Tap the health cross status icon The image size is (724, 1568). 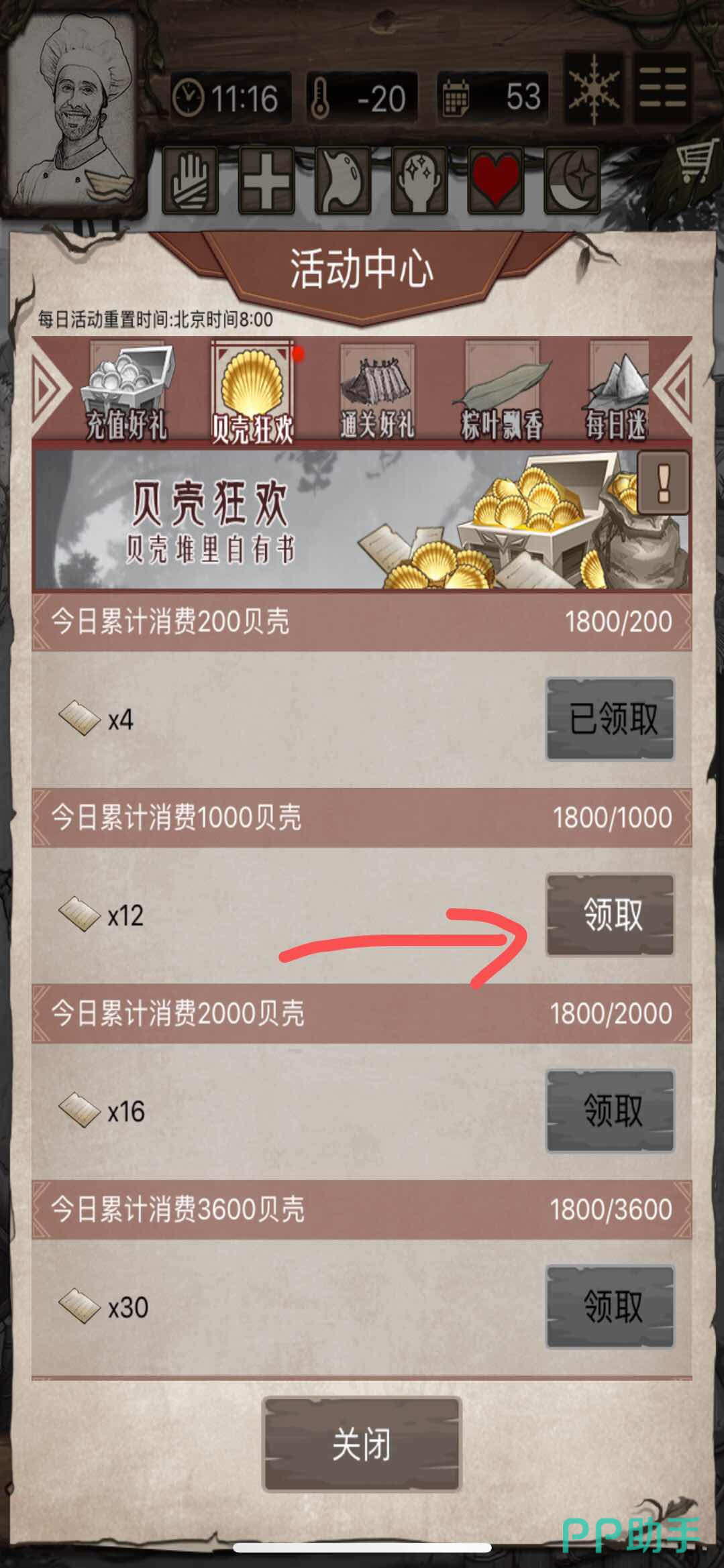click(x=266, y=180)
